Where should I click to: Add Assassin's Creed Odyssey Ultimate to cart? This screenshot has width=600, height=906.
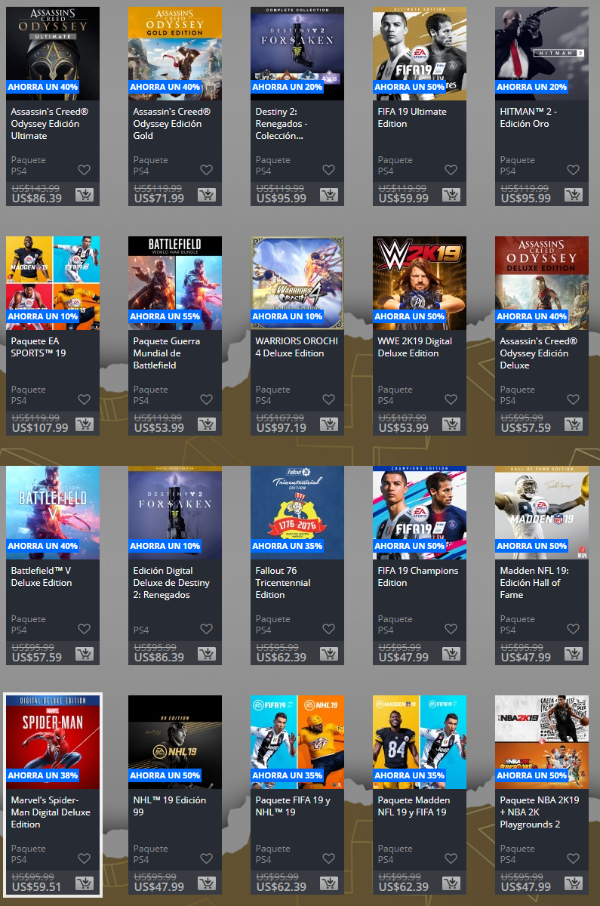[x=85, y=197]
